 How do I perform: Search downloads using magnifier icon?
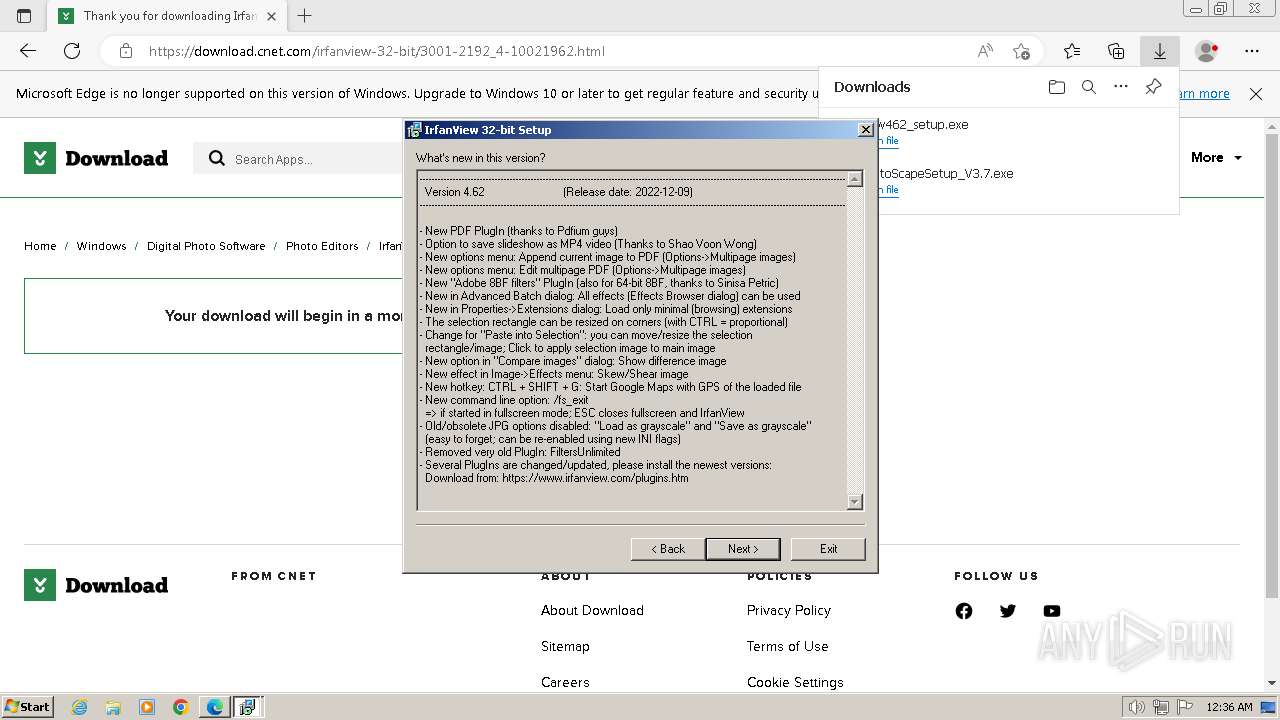1089,87
